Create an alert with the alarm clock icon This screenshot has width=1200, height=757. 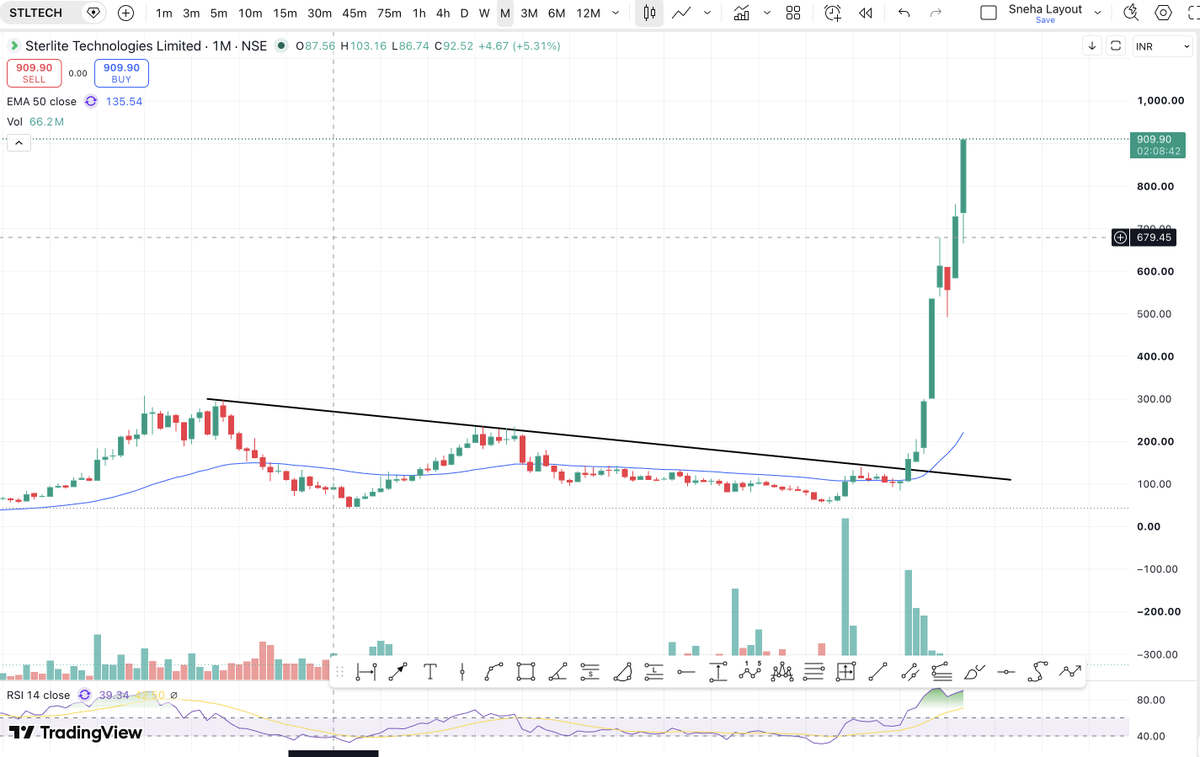click(833, 13)
